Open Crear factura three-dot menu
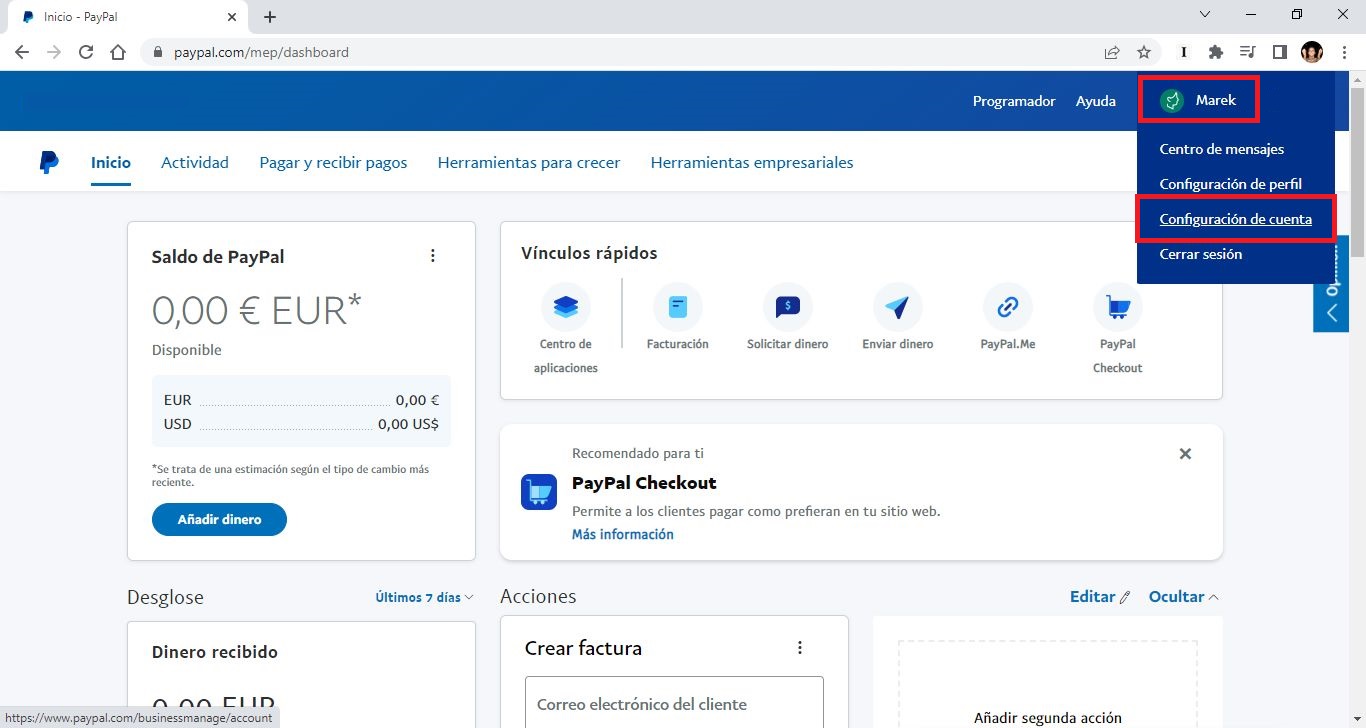Screen dimensions: 1366x728 800,648
